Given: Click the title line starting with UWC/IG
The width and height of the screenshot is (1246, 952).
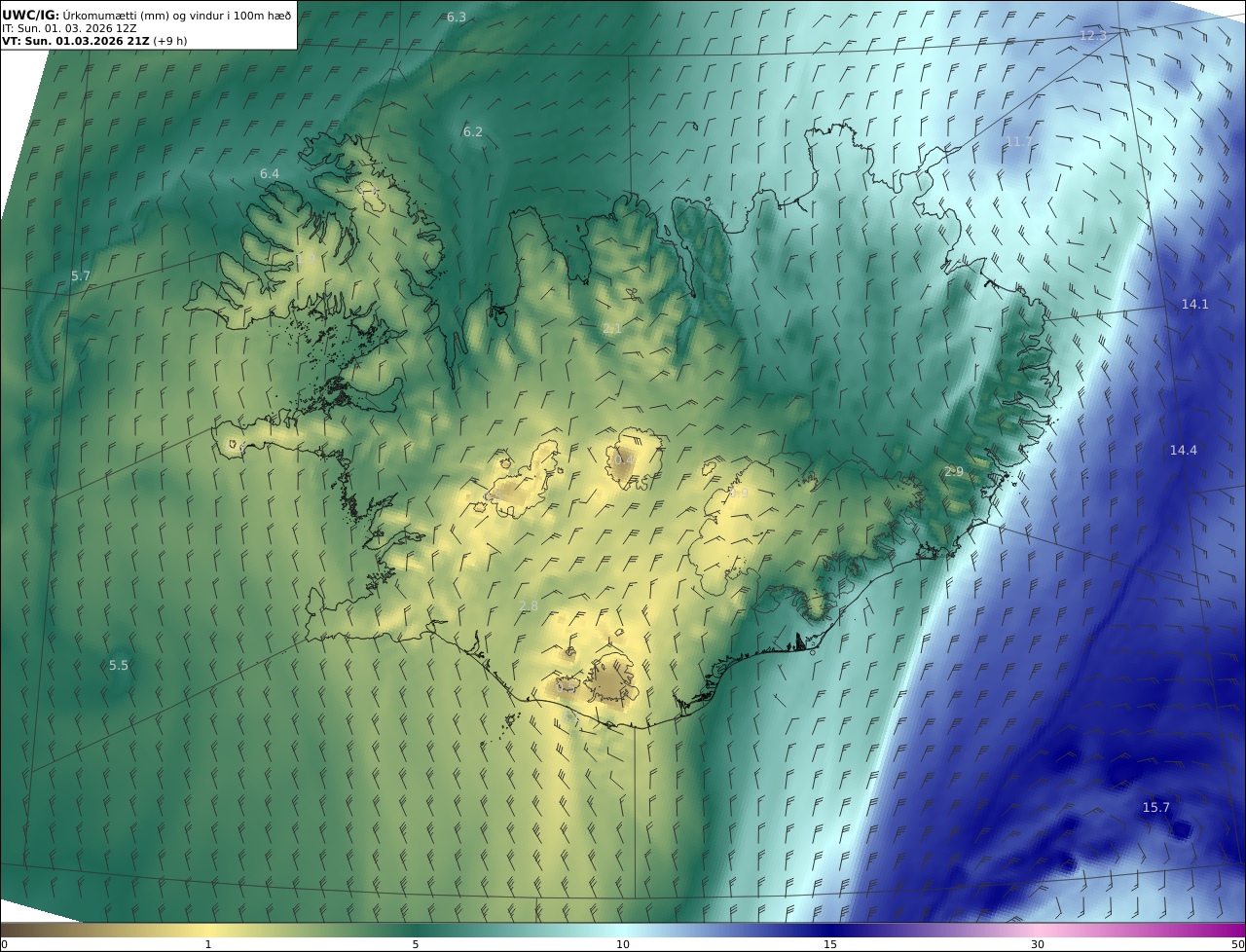Looking at the screenshot, I should click(147, 15).
